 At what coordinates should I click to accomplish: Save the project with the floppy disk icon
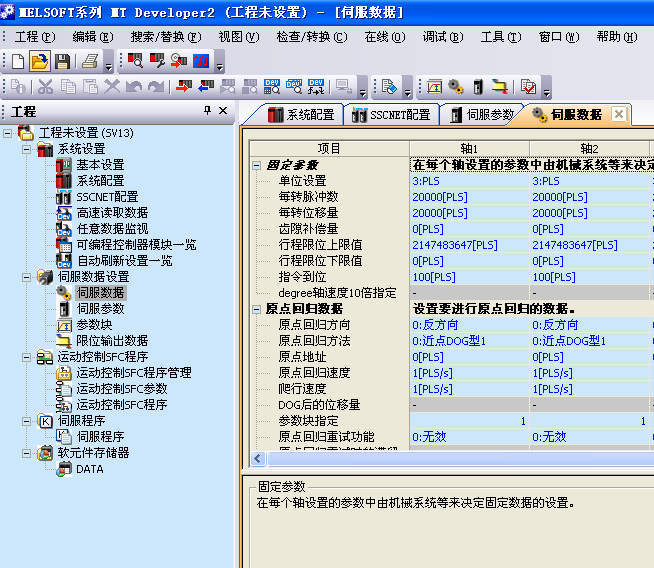(x=60, y=61)
